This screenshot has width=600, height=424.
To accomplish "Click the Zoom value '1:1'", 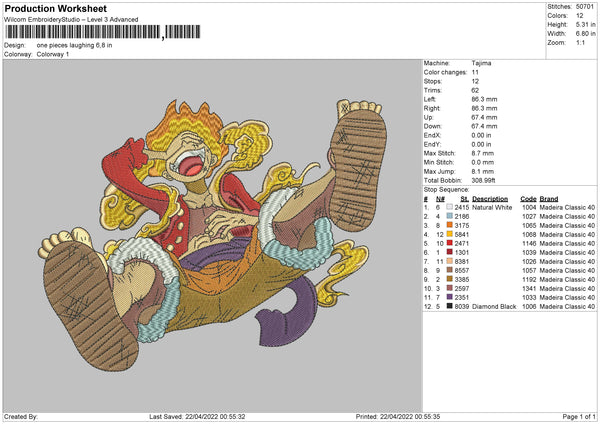I will (580, 42).
